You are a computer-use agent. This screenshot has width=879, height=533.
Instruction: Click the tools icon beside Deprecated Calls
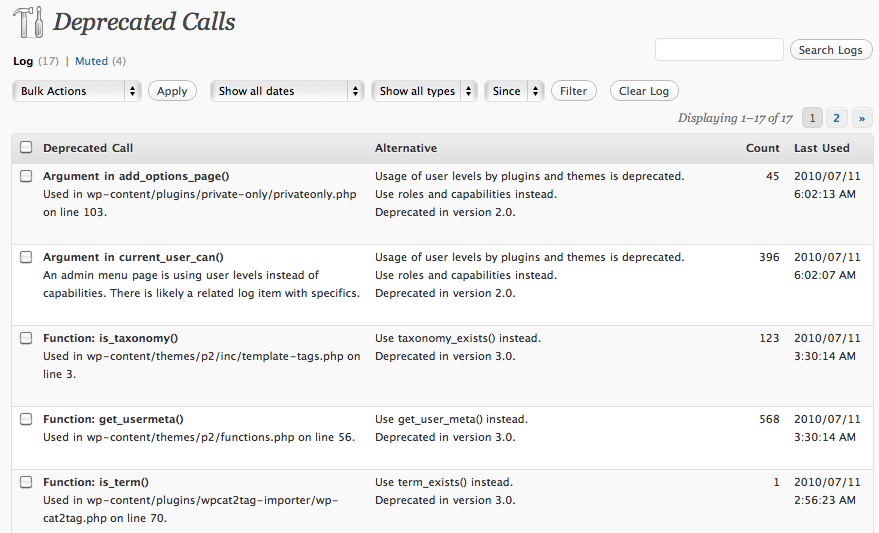[28, 22]
